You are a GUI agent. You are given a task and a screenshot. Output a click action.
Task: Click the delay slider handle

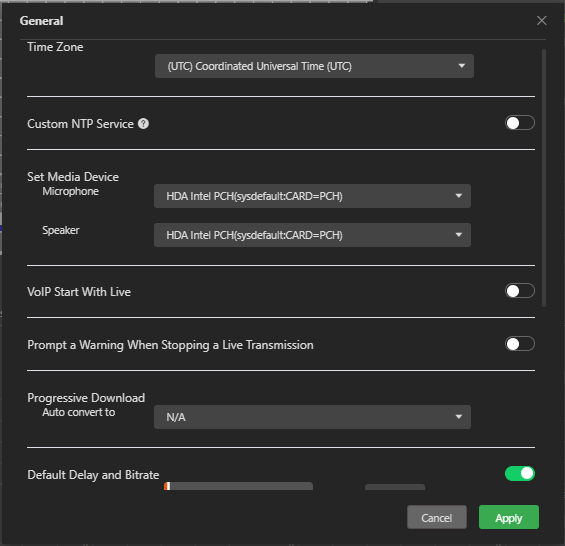pos(167,486)
